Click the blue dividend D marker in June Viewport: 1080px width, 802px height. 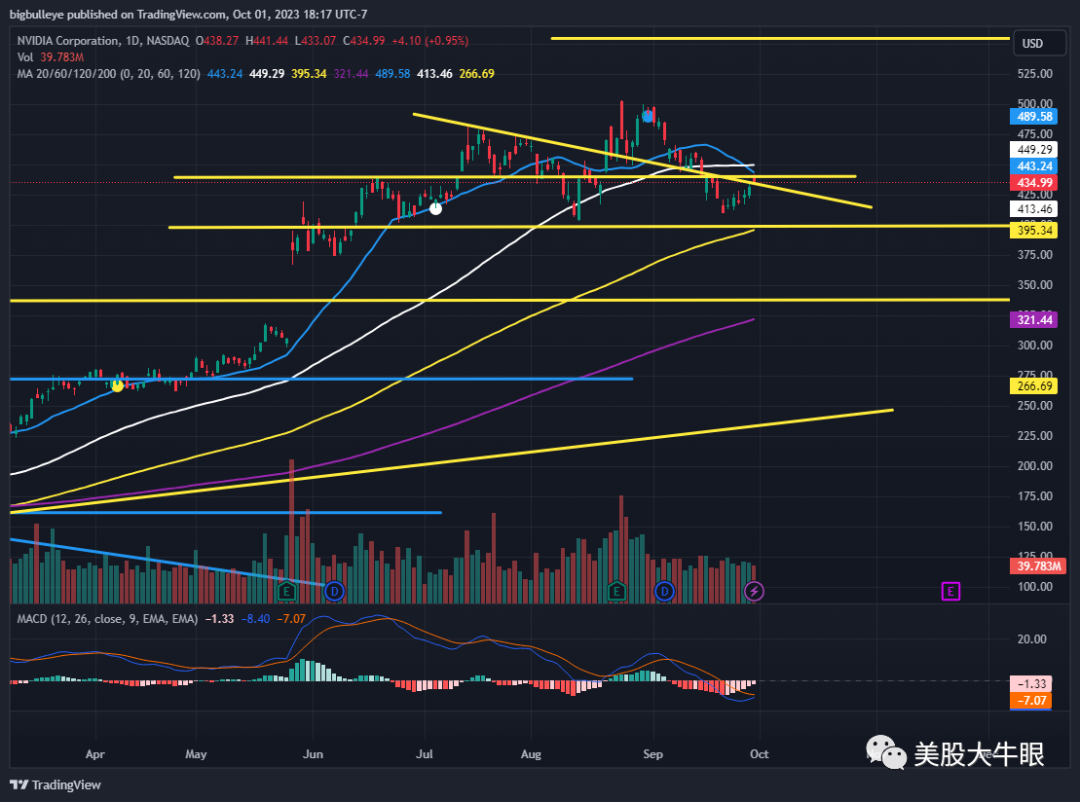[x=334, y=590]
